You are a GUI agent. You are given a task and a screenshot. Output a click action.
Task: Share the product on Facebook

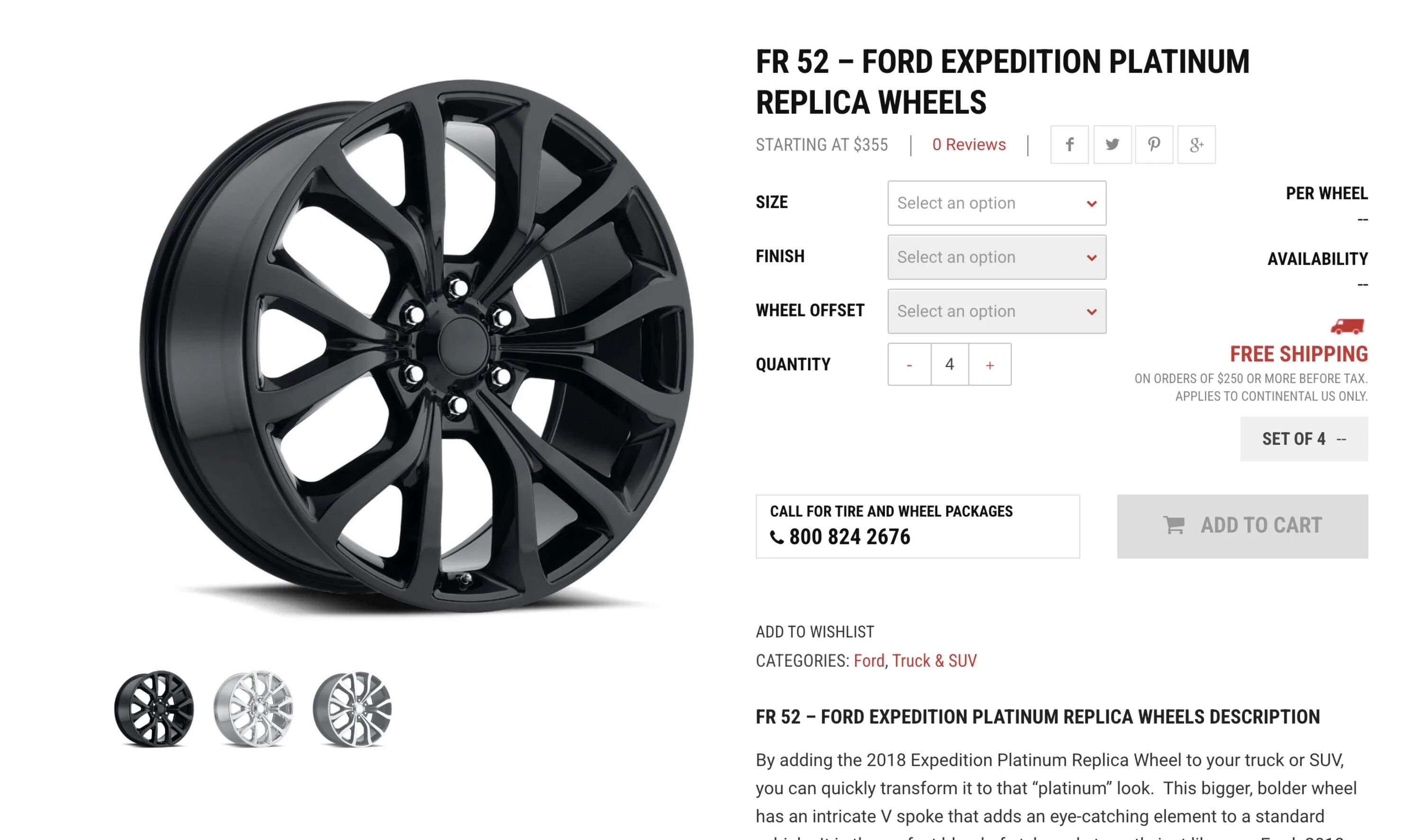tap(1069, 145)
